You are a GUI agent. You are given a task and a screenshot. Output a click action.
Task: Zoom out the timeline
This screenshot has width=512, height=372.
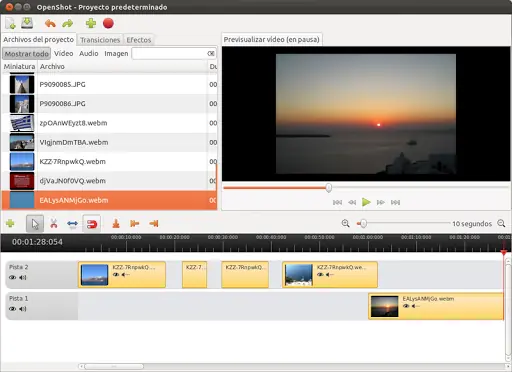[x=501, y=223]
